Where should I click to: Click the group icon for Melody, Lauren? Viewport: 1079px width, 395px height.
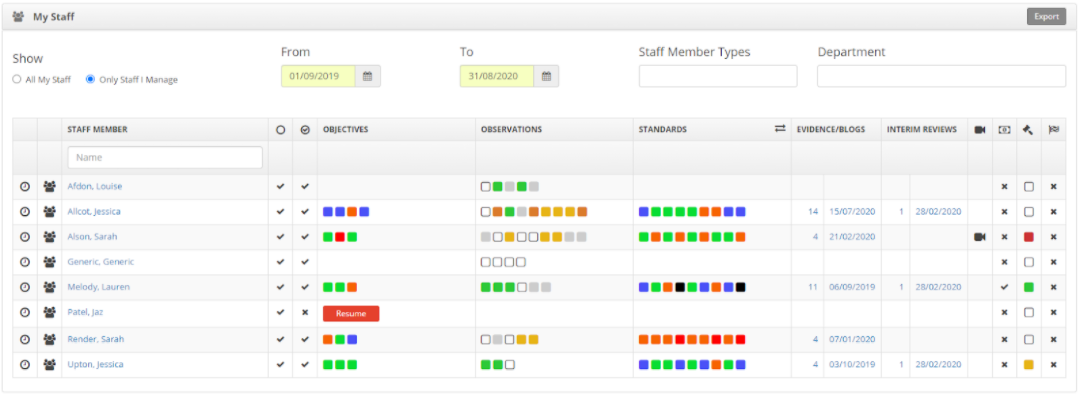click(49, 287)
